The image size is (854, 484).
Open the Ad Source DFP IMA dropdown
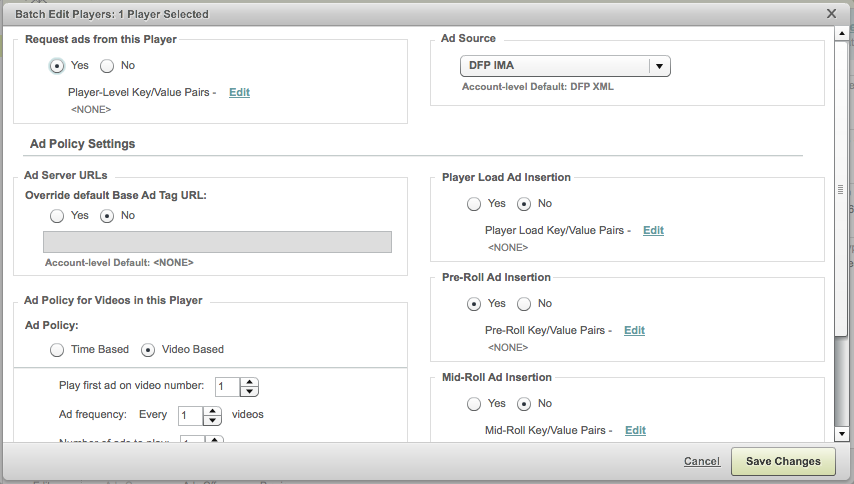point(565,66)
